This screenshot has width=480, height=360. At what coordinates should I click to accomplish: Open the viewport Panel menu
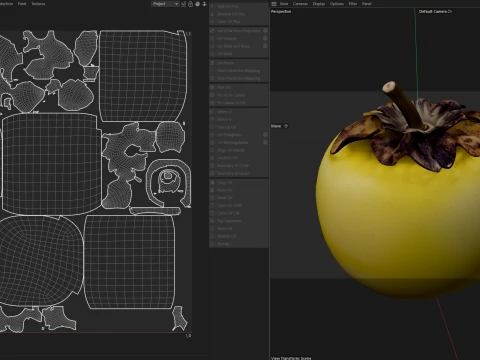(367, 4)
